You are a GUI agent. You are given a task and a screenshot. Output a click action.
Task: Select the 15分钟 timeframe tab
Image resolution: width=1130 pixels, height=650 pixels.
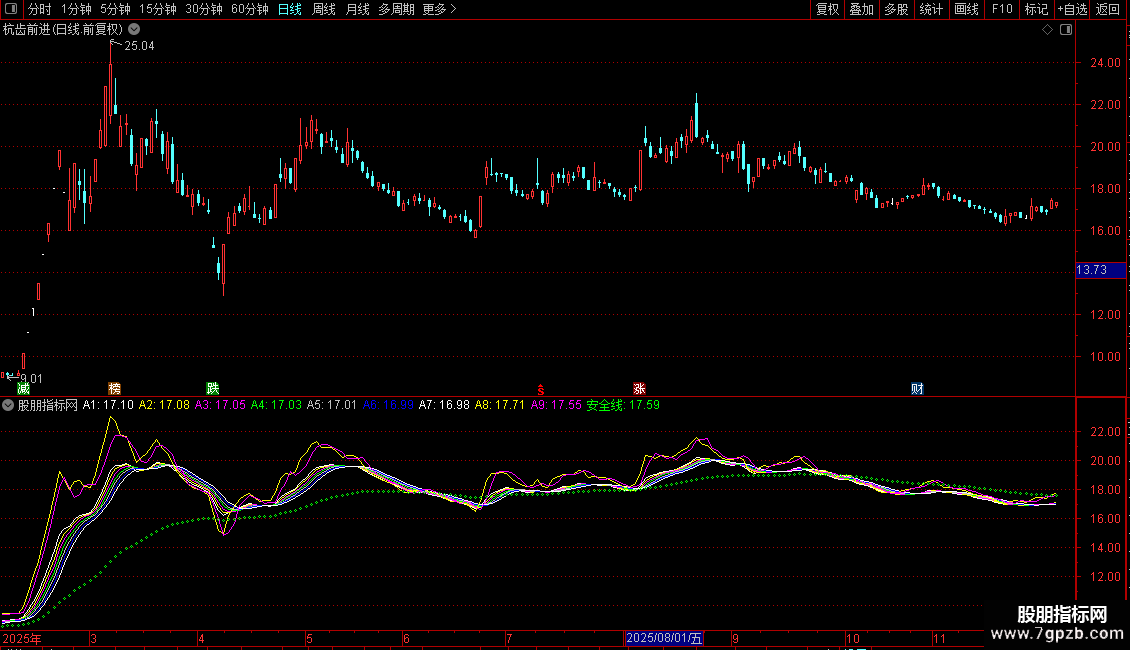coord(157,9)
